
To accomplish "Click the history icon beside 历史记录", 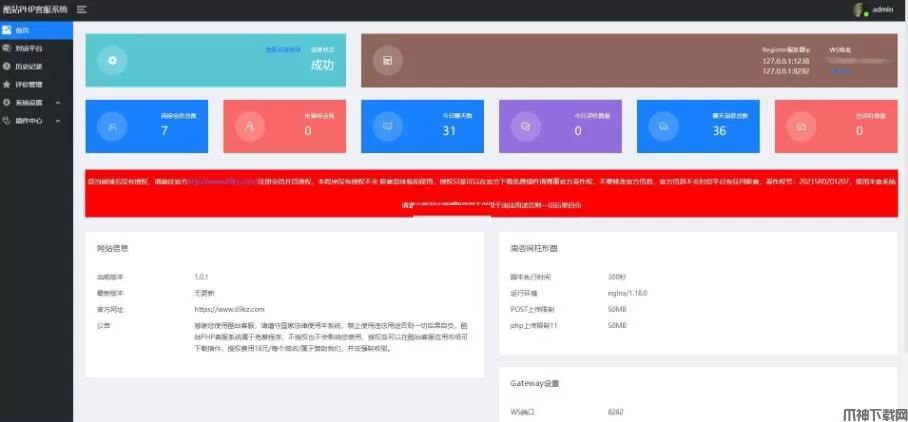I will click(7, 67).
